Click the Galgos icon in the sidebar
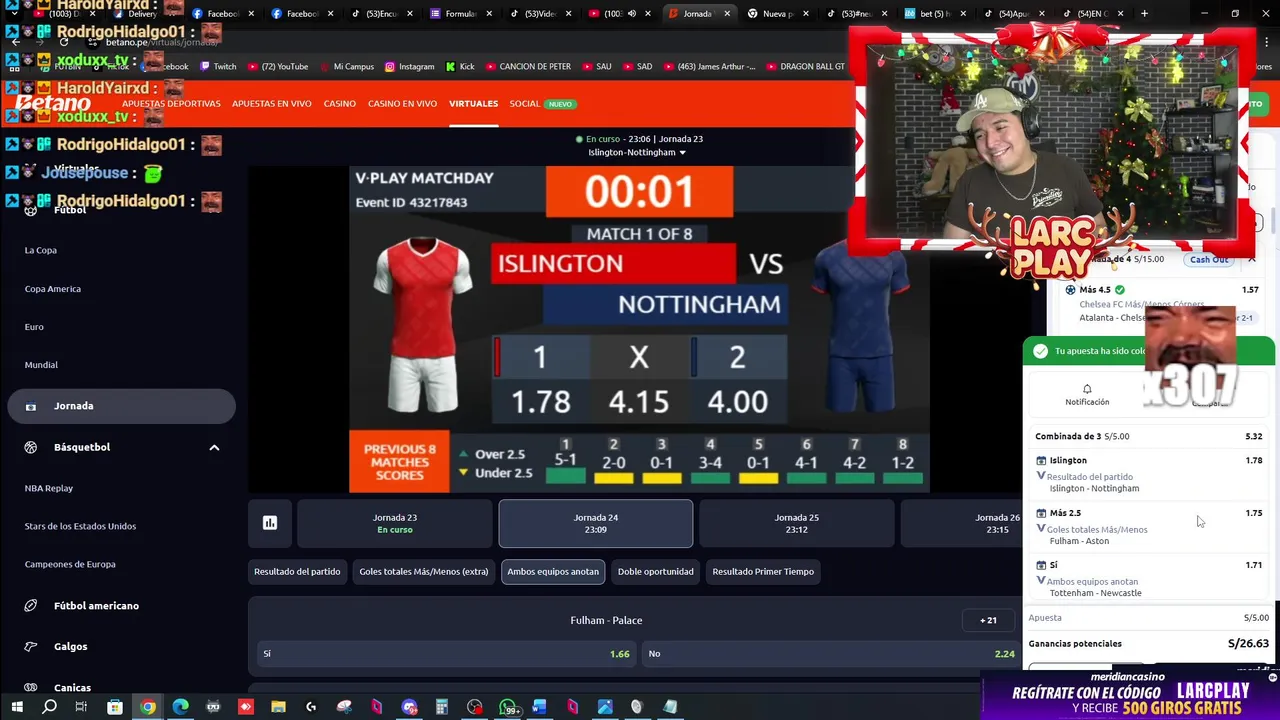The width and height of the screenshot is (1280, 720). (31, 647)
